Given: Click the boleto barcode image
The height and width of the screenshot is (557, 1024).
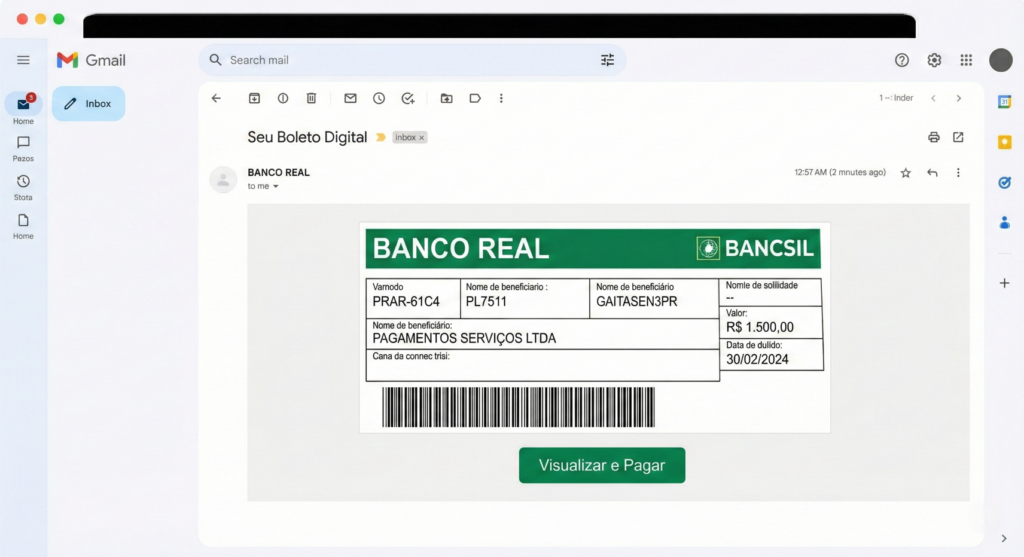Looking at the screenshot, I should coord(519,407).
